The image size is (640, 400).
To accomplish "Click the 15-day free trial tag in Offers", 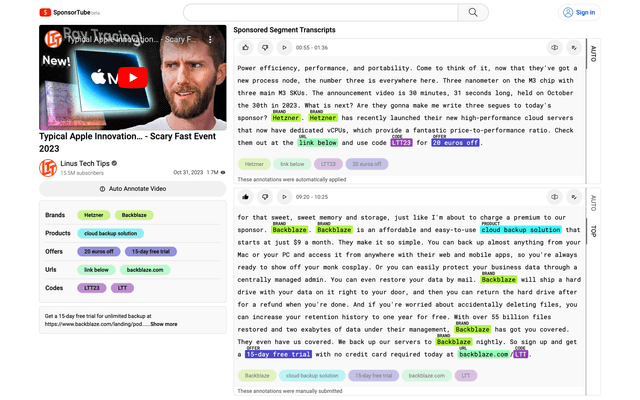I will (x=151, y=251).
